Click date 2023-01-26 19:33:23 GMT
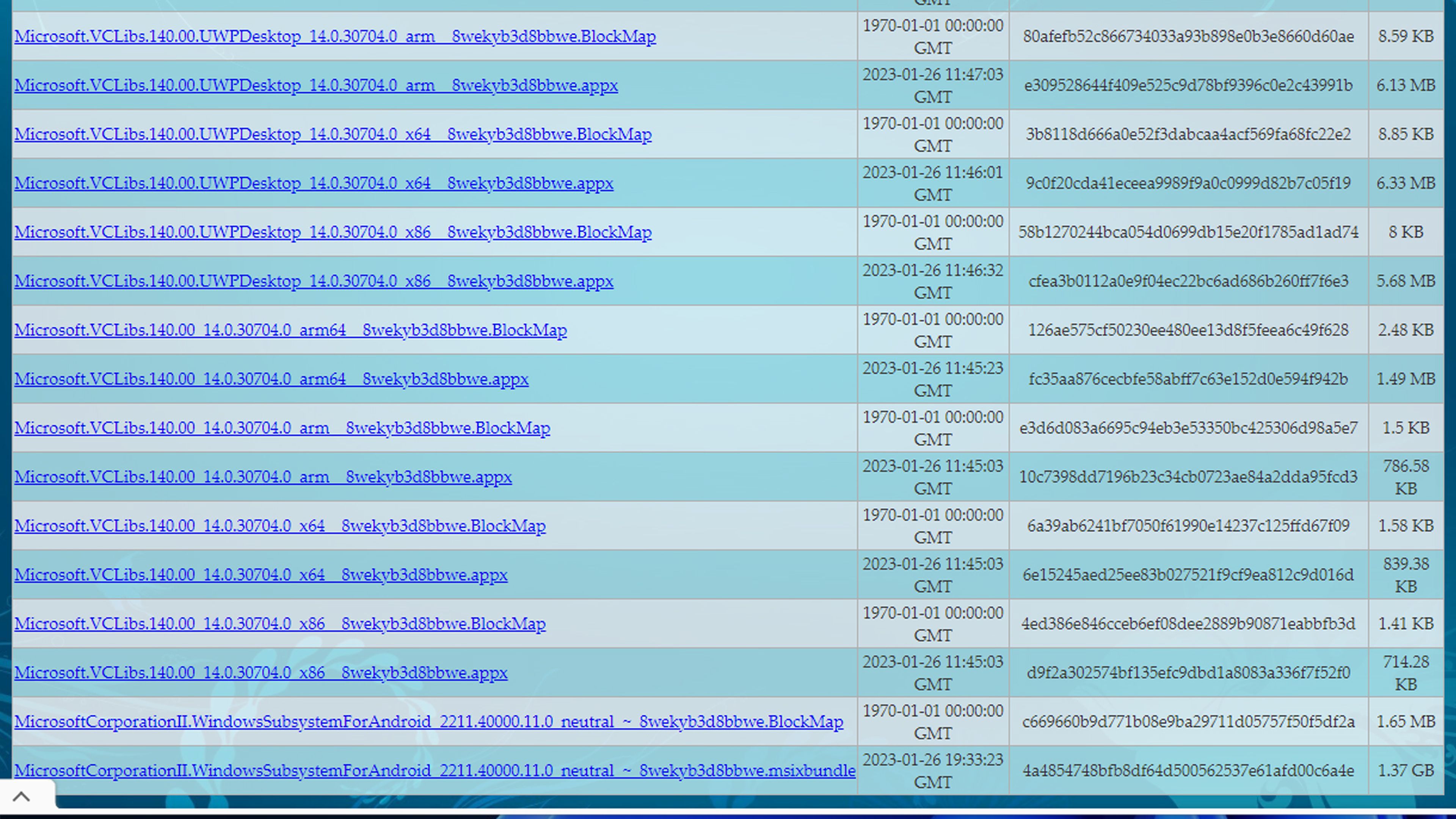This screenshot has height=819, width=1456. tap(933, 771)
